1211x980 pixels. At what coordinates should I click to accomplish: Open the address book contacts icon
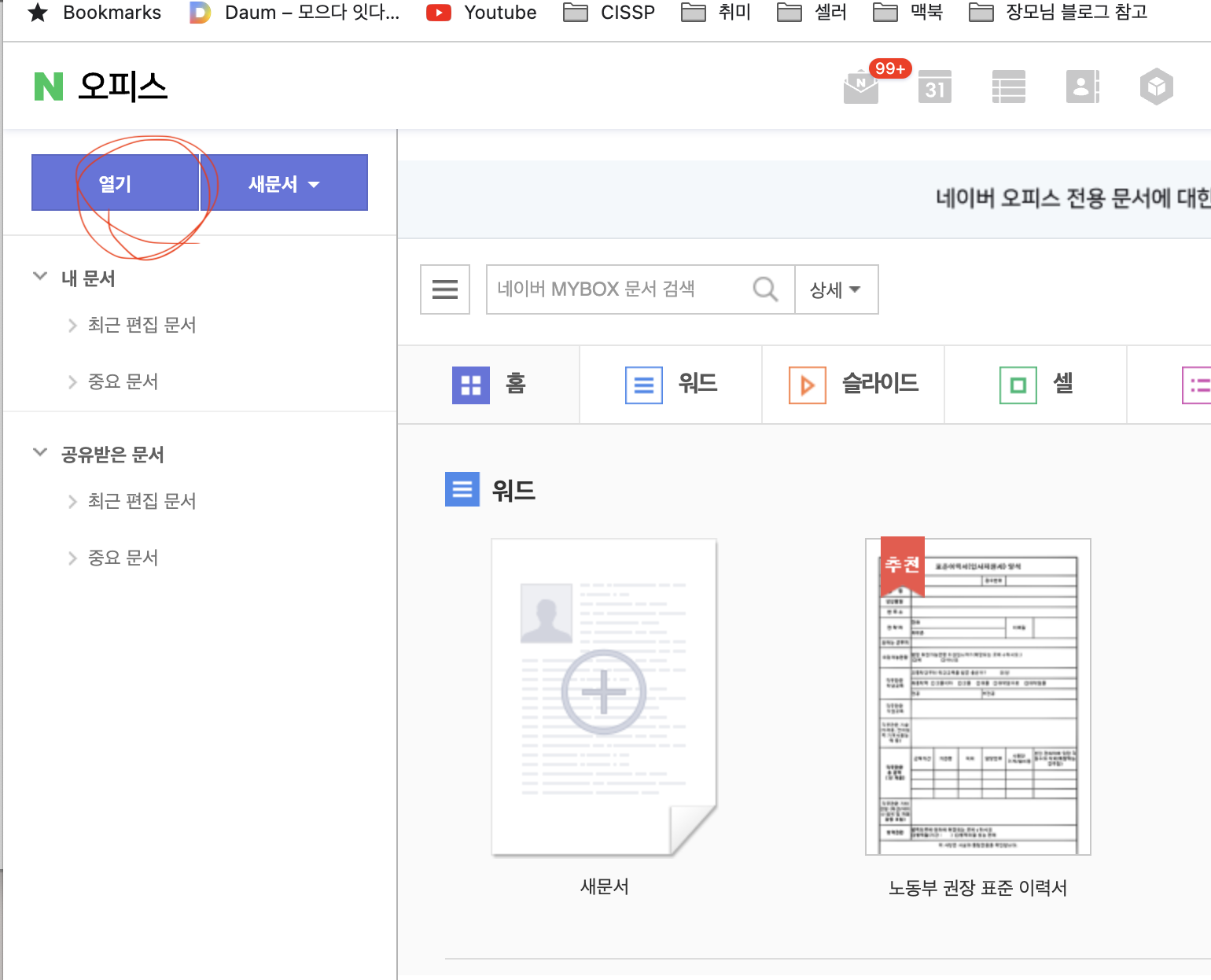pos(1083,87)
